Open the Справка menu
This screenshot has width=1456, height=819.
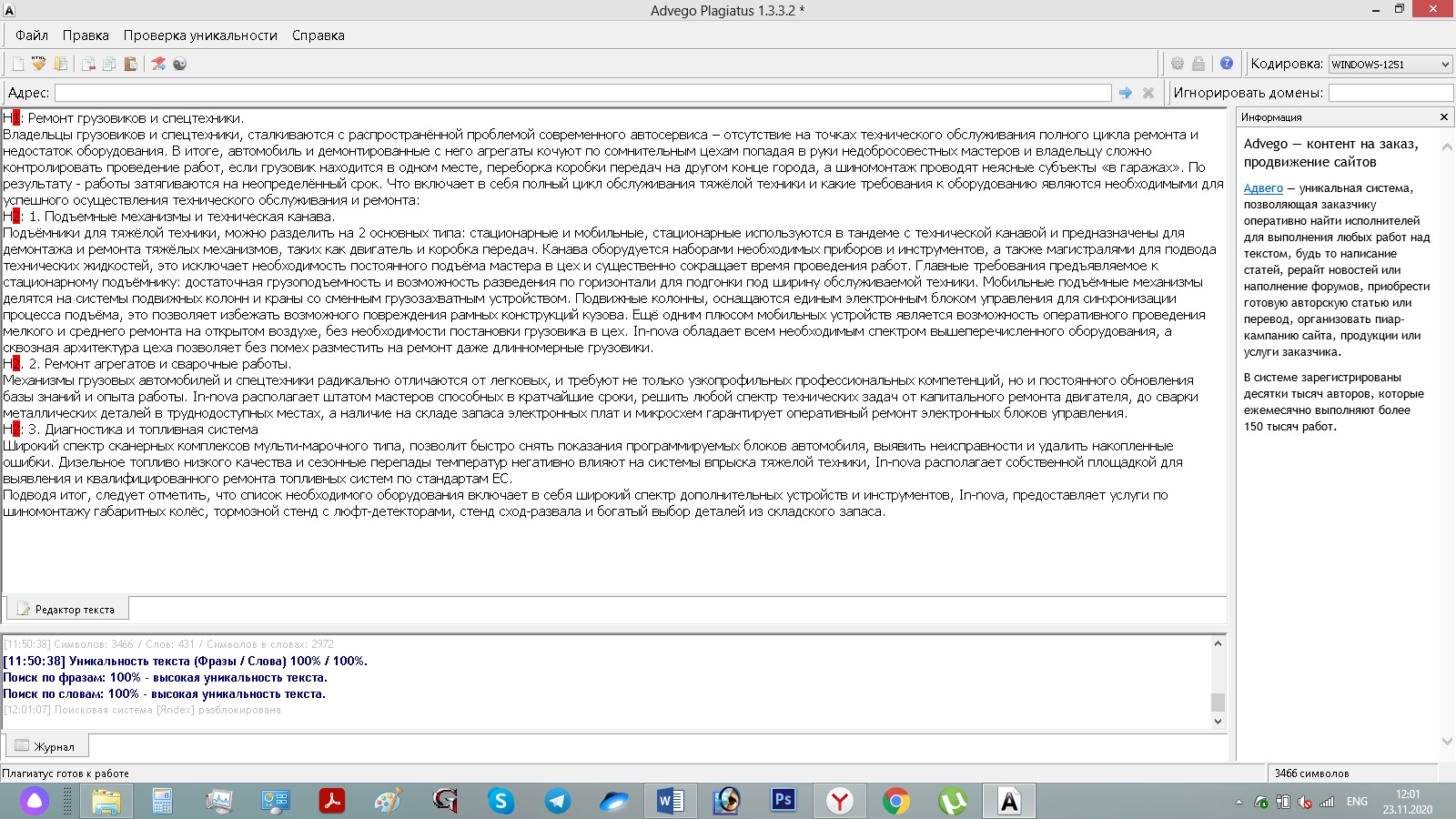[318, 35]
